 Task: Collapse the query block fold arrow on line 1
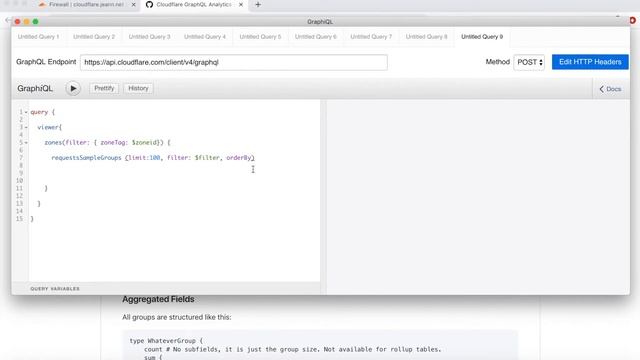tap(26, 112)
